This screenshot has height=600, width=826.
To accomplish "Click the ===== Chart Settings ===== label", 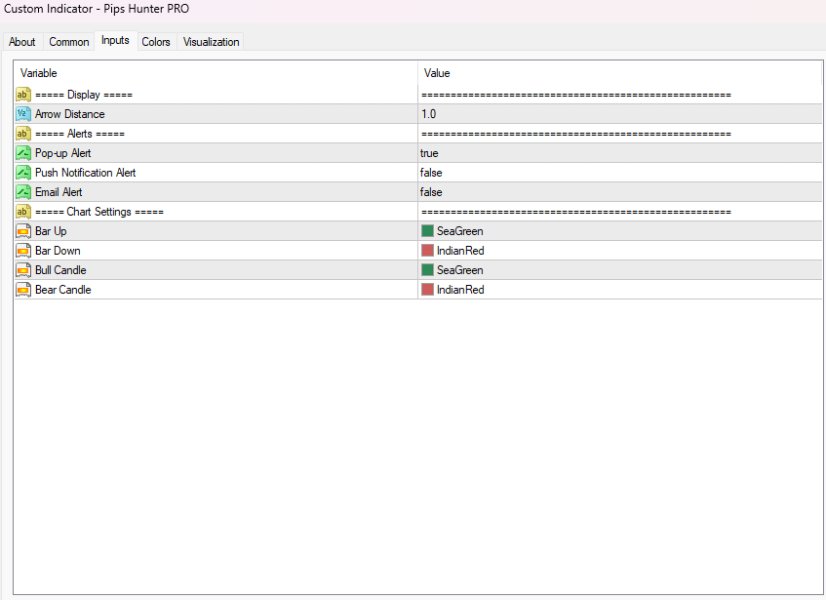I will coord(100,212).
